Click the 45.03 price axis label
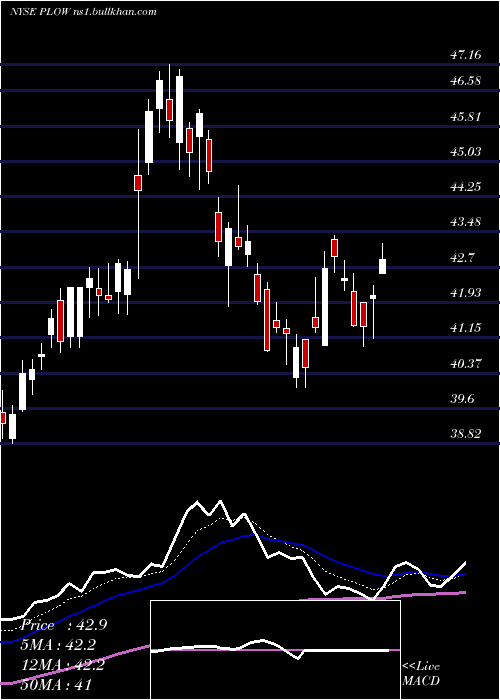Screen dimensions: 500x700 (x=466, y=152)
